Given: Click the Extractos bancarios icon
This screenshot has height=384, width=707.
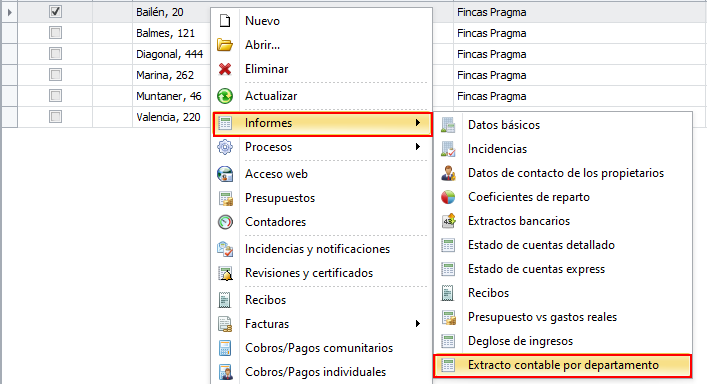Looking at the screenshot, I should 448,221.
